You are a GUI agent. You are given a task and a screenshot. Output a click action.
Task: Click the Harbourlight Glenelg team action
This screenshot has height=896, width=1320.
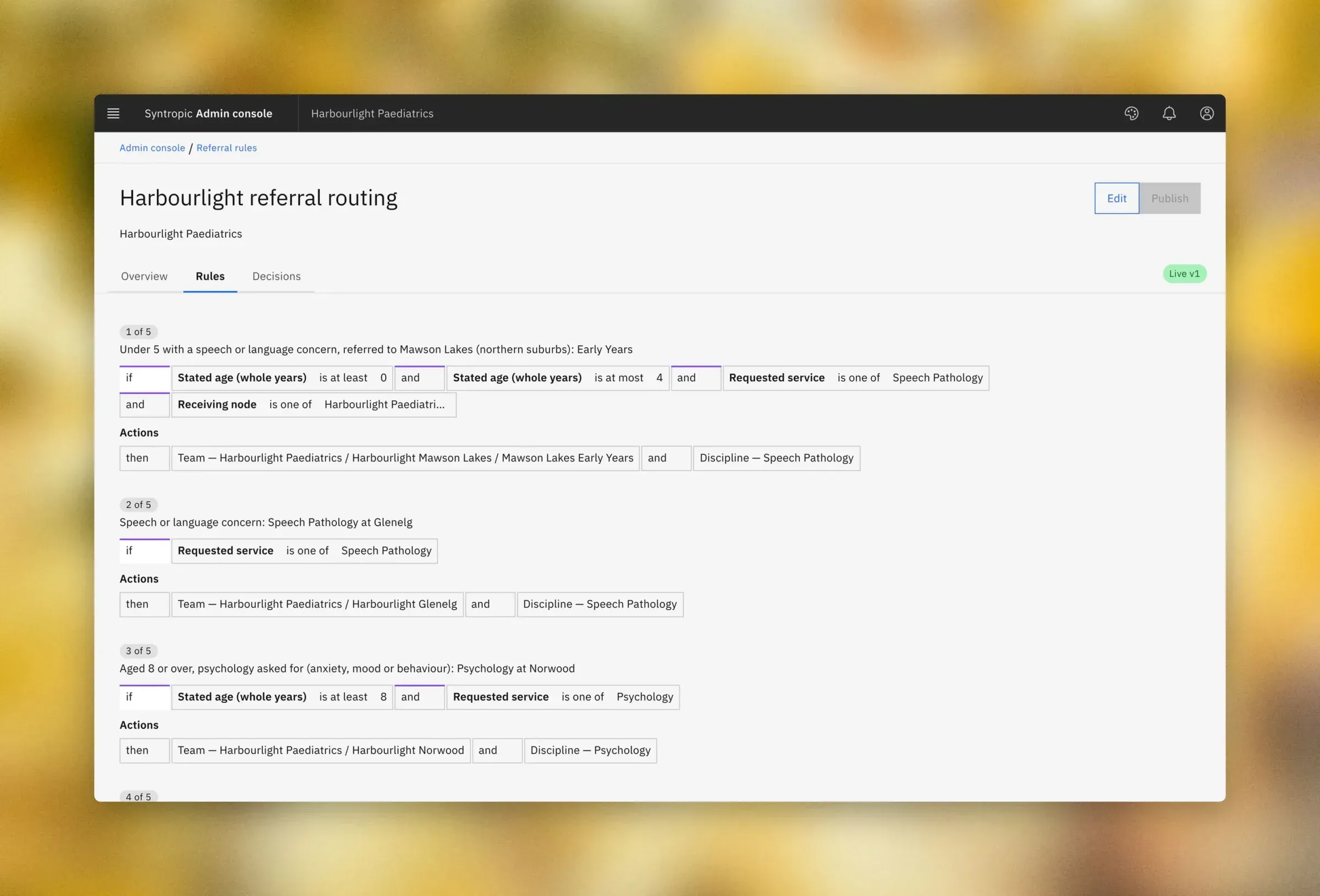317,604
